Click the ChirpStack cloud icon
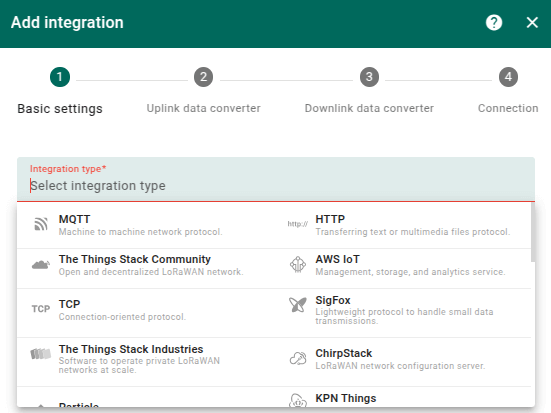Image resolution: width=551 pixels, height=413 pixels. (298, 358)
